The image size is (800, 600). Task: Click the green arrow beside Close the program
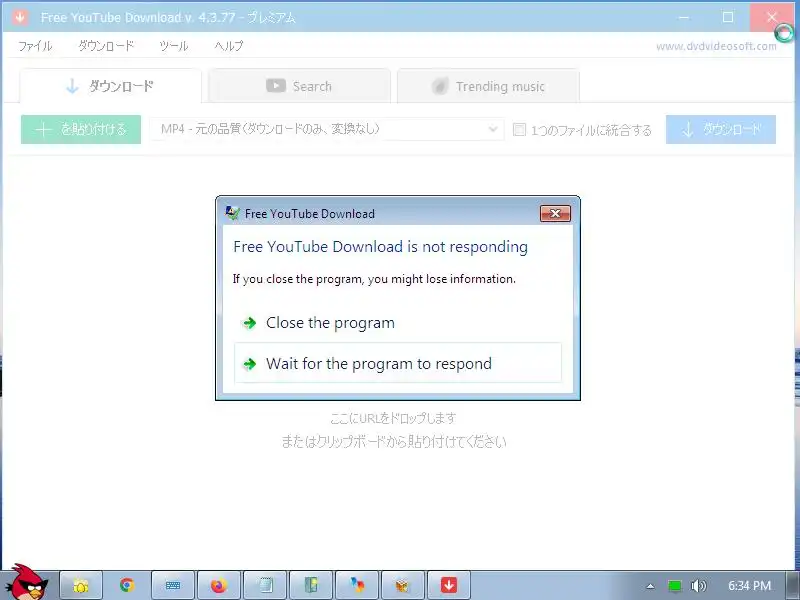click(x=249, y=323)
